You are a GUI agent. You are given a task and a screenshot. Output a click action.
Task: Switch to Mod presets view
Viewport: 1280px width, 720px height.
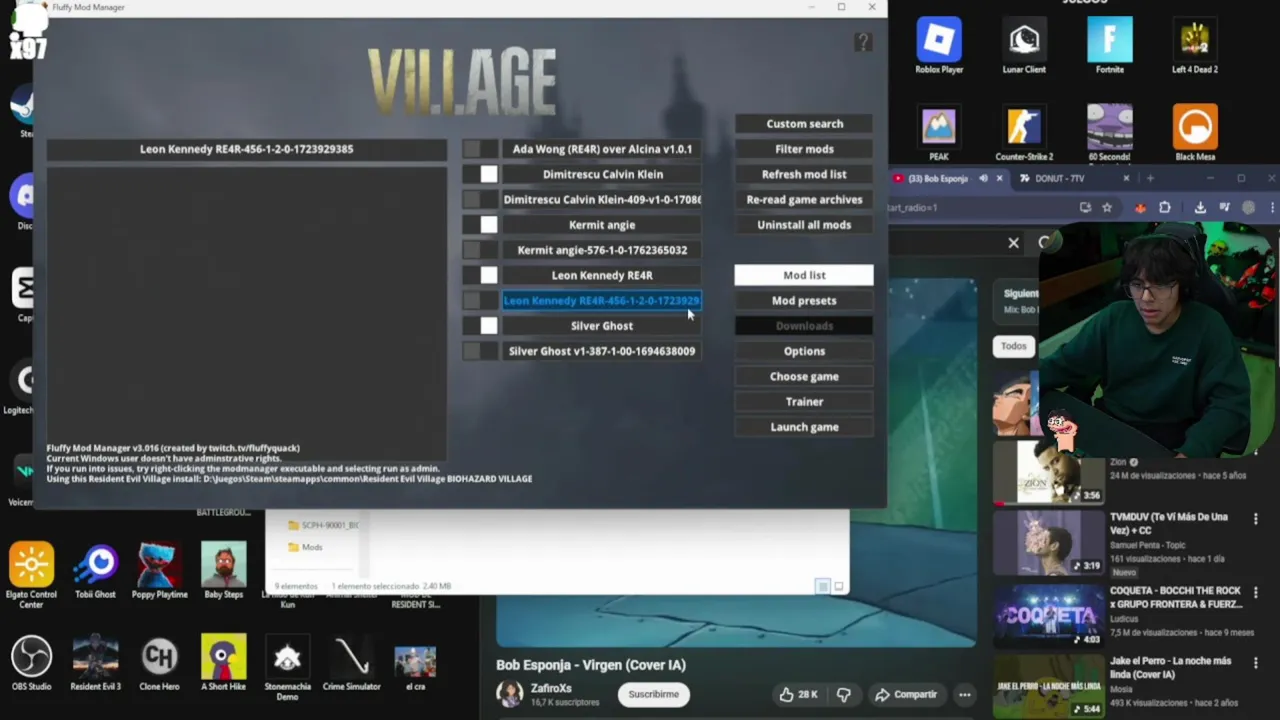[x=804, y=300]
